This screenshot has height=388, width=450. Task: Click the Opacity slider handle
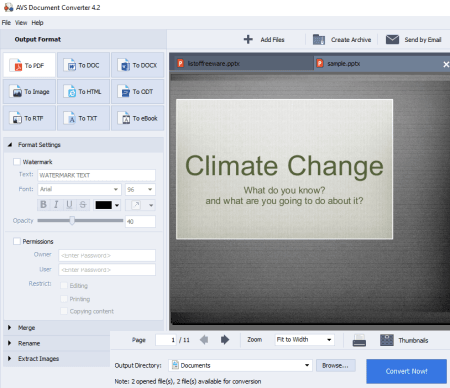(72, 220)
